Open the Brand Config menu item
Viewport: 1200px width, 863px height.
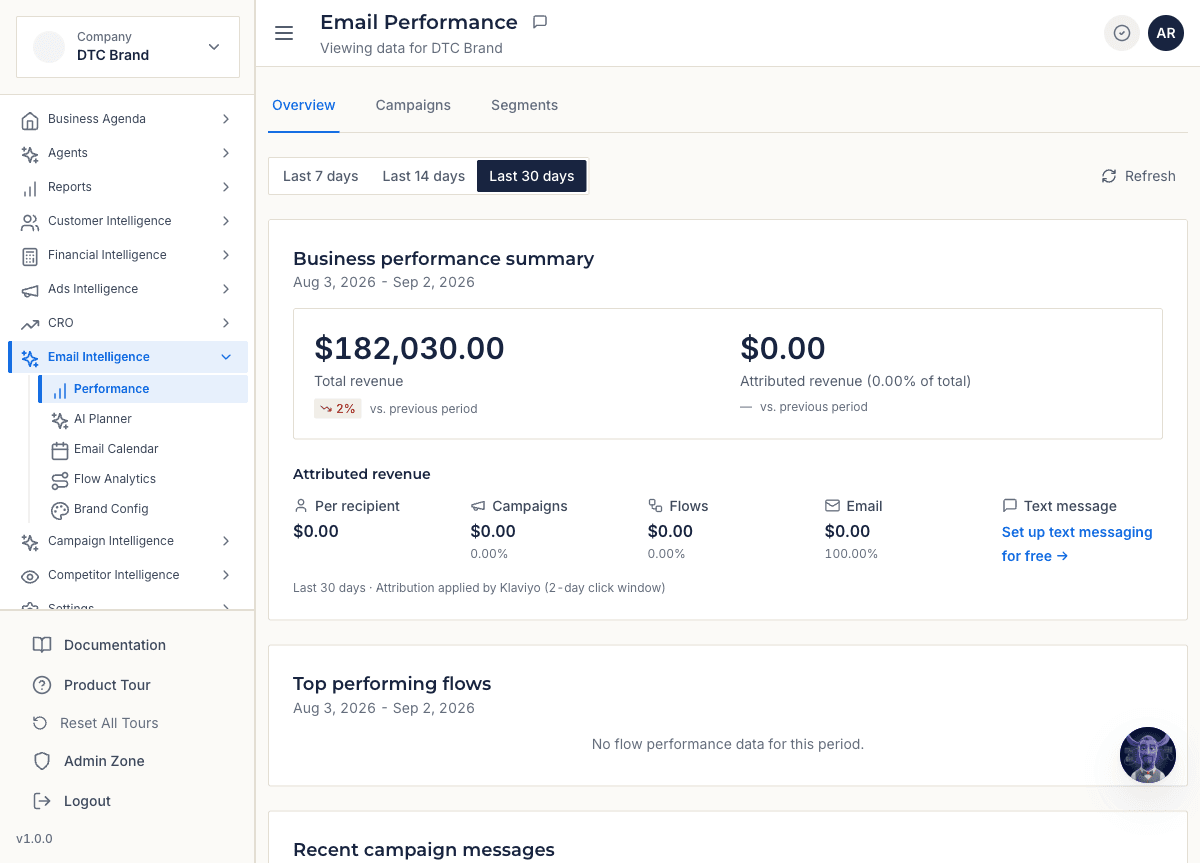(143, 509)
